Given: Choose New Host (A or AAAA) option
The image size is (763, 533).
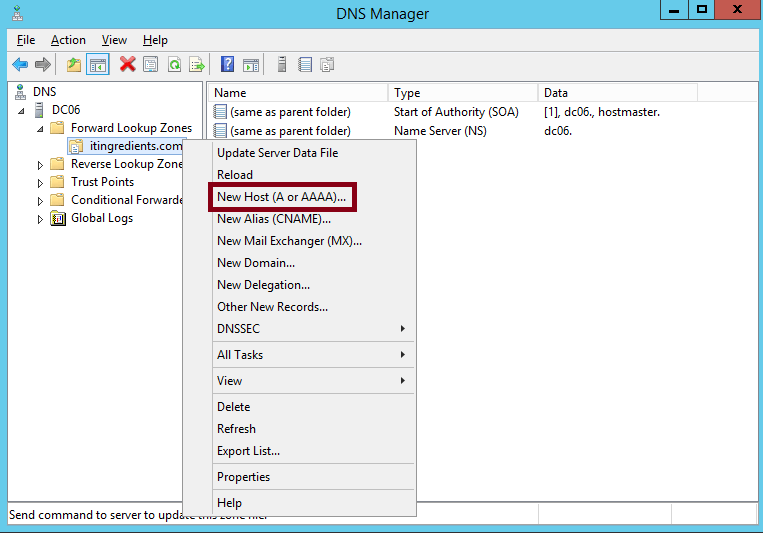Looking at the screenshot, I should pos(281,197).
